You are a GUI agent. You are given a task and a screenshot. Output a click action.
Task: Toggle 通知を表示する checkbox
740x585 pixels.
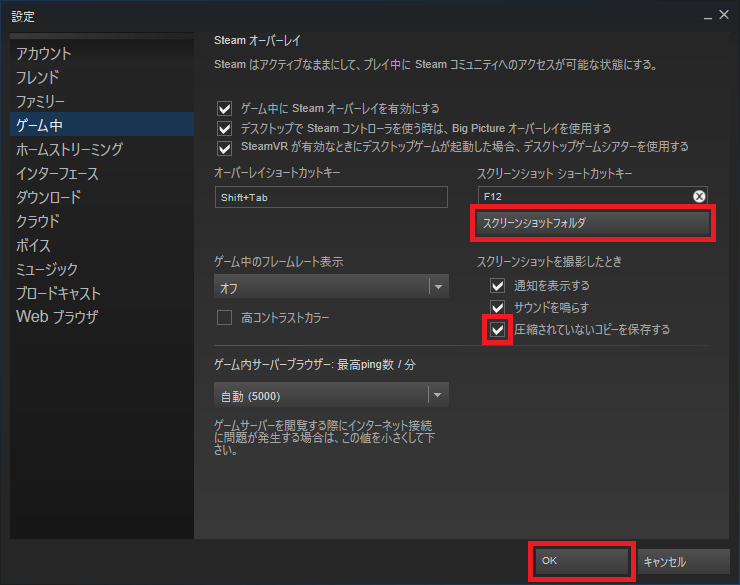497,285
